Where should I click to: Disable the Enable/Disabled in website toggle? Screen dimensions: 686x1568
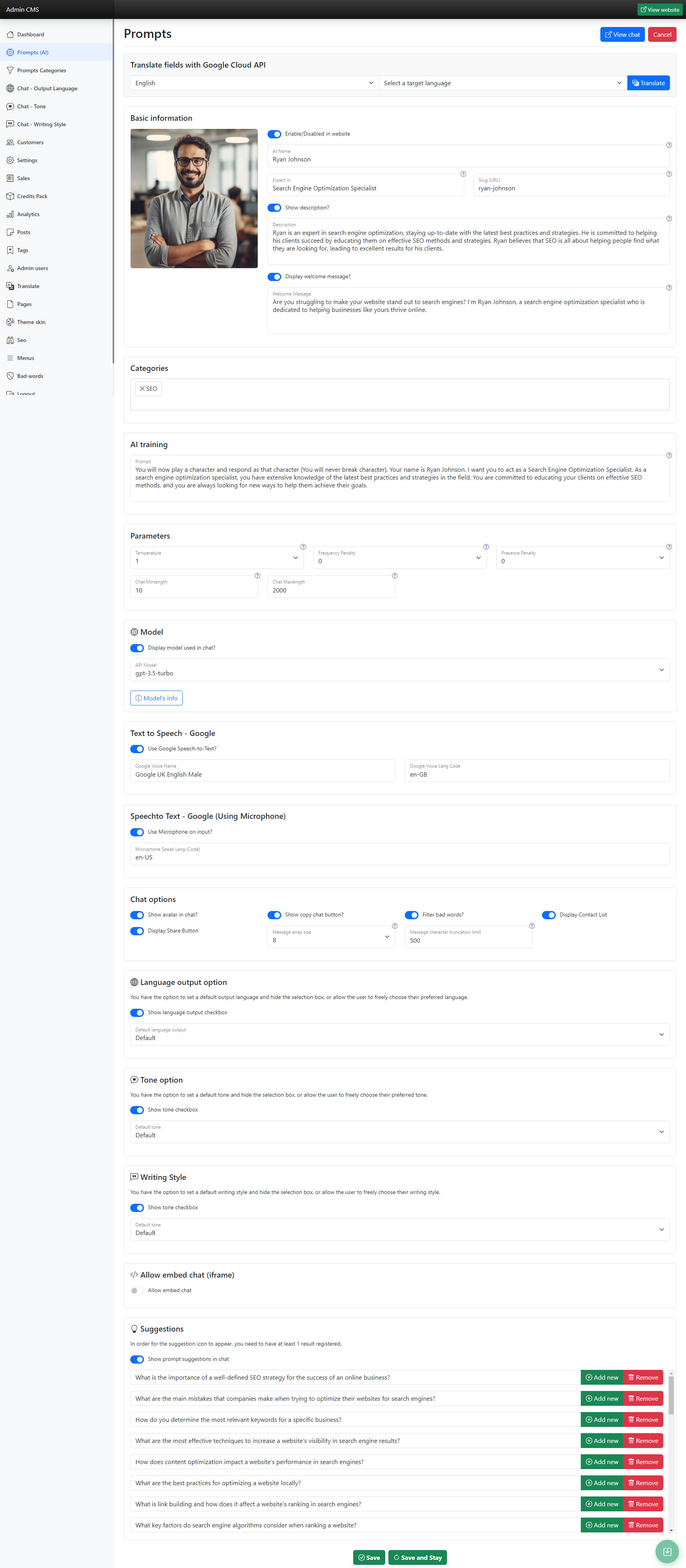coord(274,134)
